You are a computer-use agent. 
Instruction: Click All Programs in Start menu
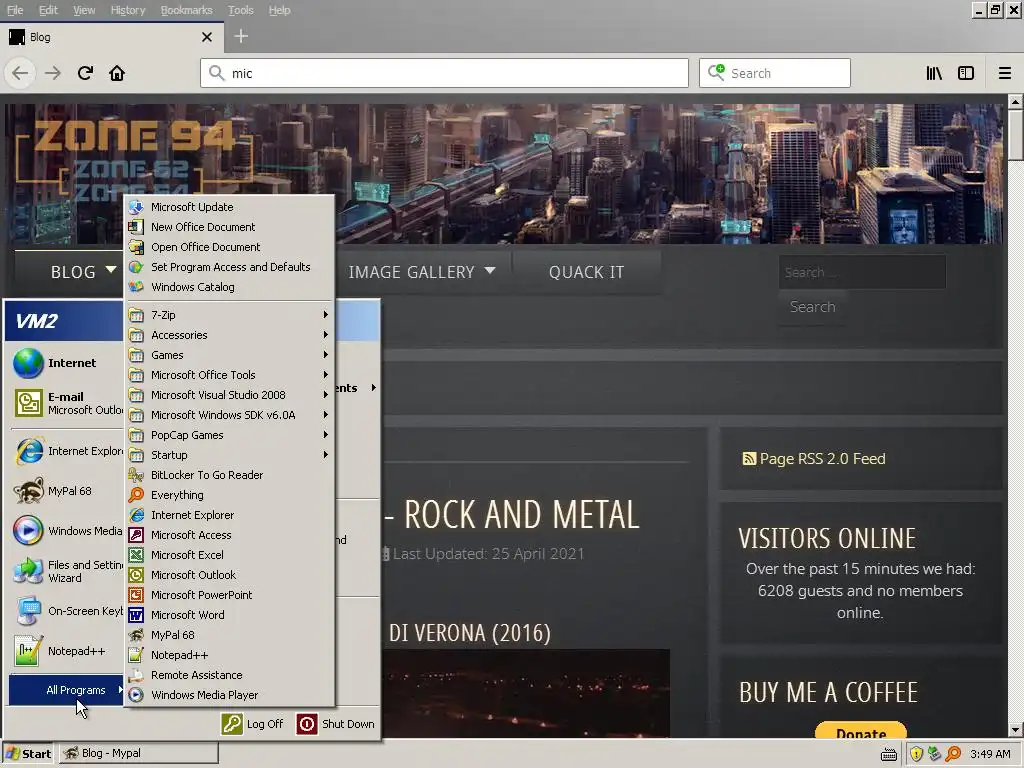click(x=67, y=690)
